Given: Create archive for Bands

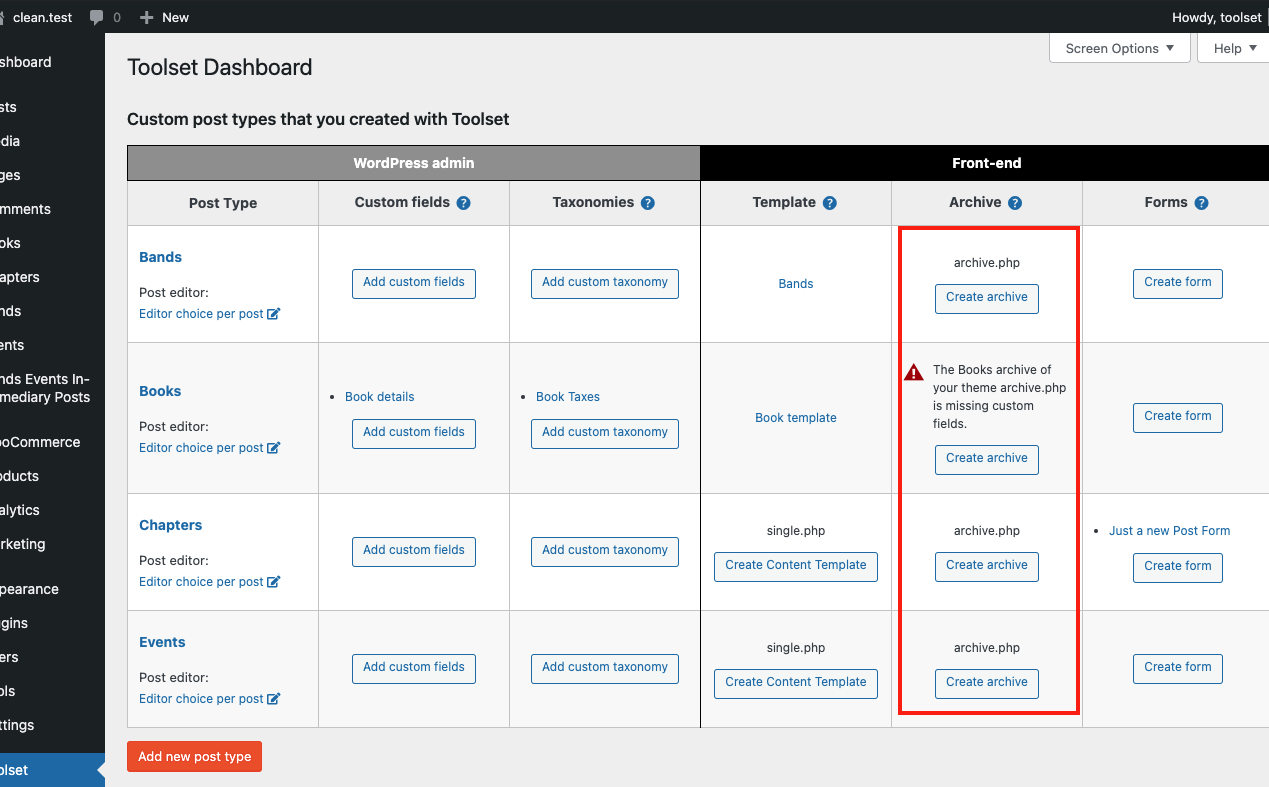Looking at the screenshot, I should click(x=987, y=298).
